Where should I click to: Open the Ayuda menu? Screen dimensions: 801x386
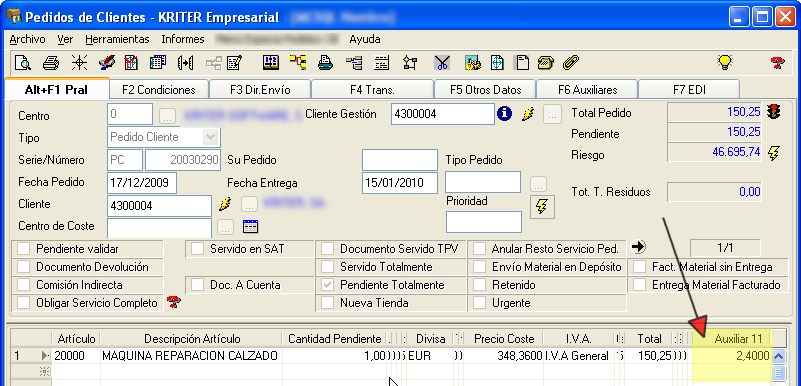[x=365, y=39]
